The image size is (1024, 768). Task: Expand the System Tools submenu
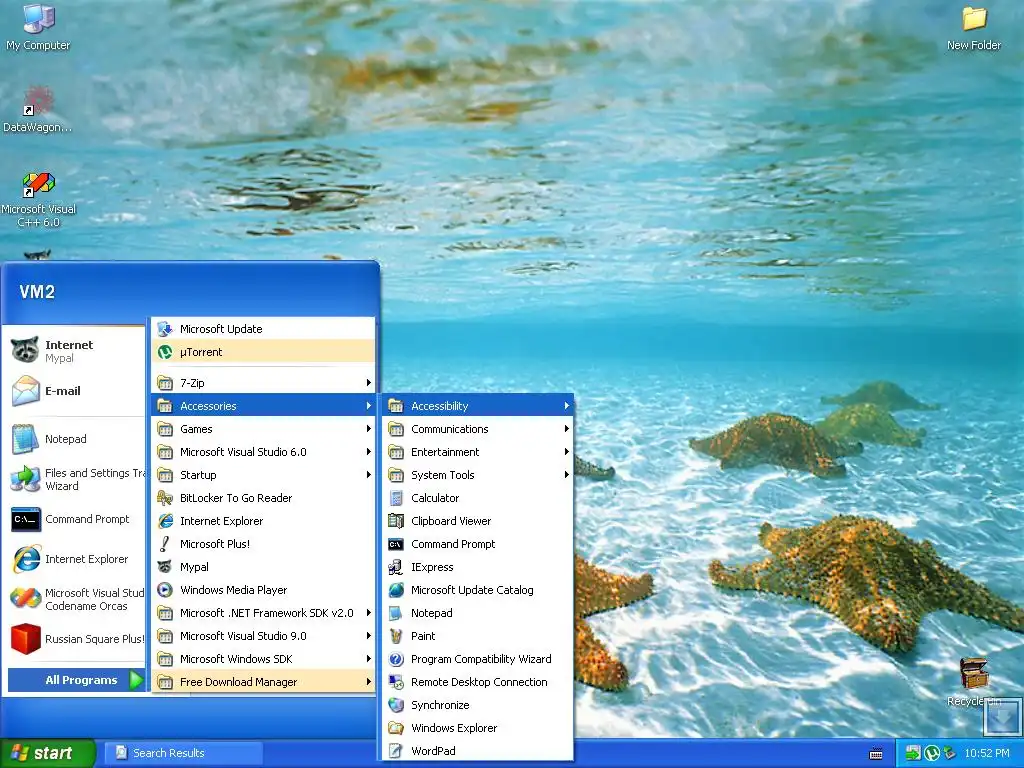478,475
